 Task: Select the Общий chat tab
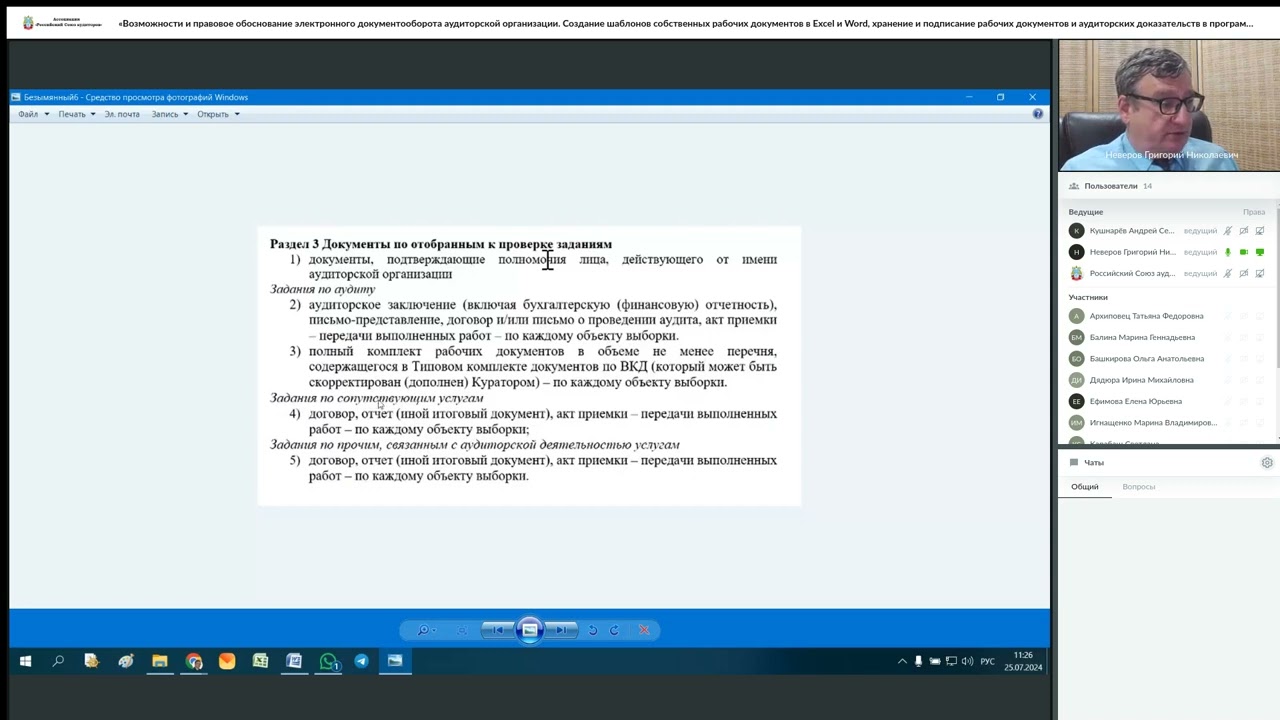tap(1084, 487)
